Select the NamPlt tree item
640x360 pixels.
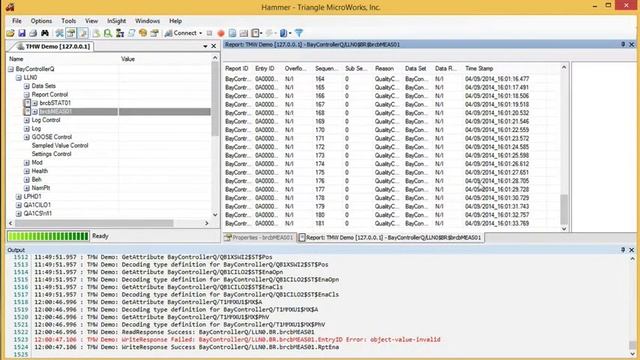[41, 188]
